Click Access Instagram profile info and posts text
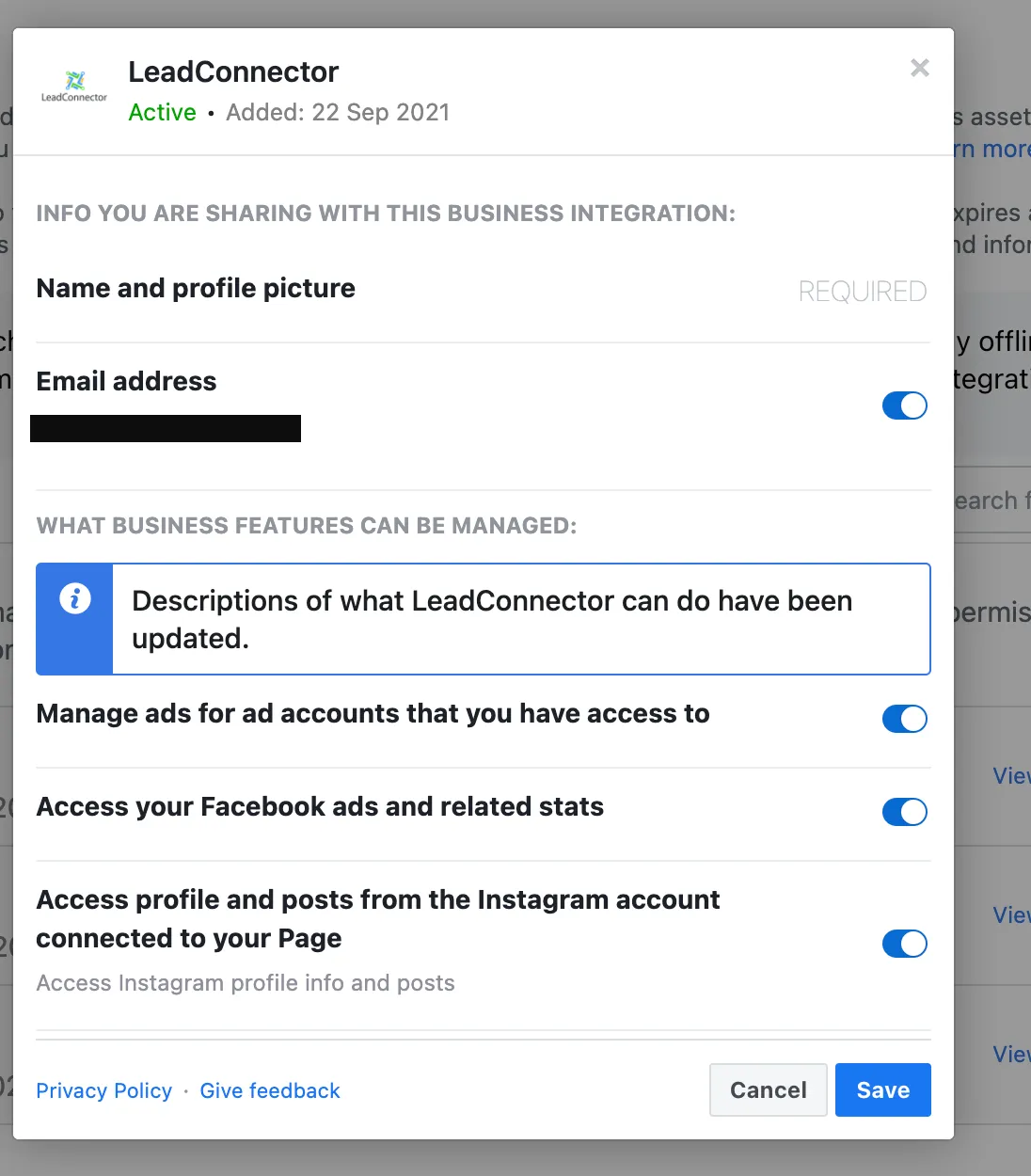Viewport: 1031px width, 1176px height. pos(246,983)
